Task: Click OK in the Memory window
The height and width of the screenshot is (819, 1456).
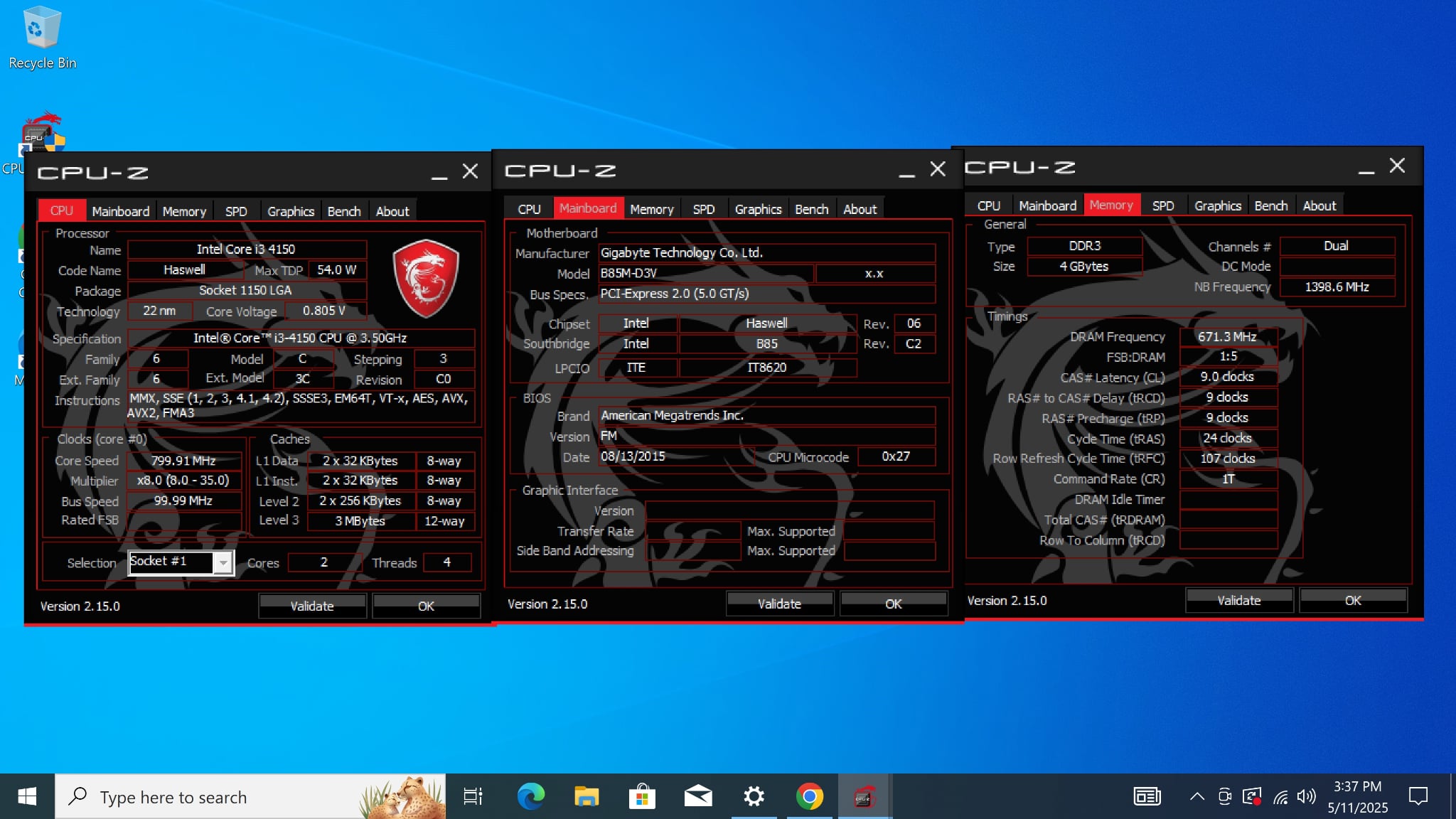Action: [x=1353, y=600]
